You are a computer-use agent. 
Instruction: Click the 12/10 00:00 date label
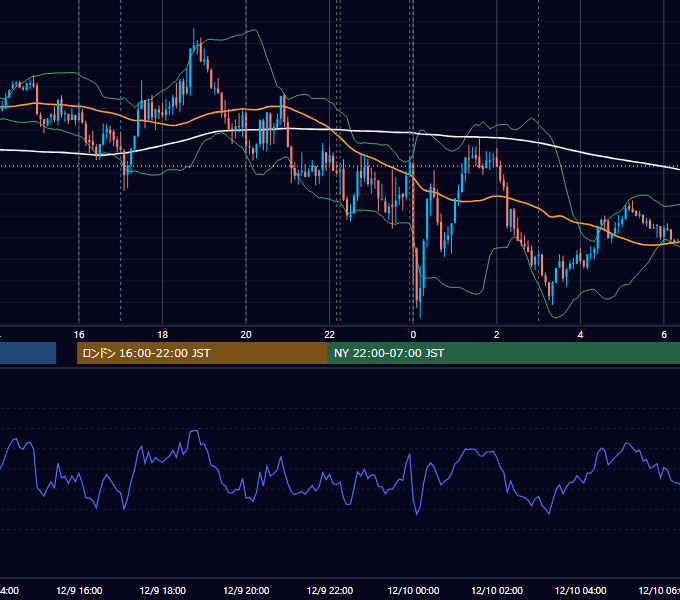click(x=413, y=590)
